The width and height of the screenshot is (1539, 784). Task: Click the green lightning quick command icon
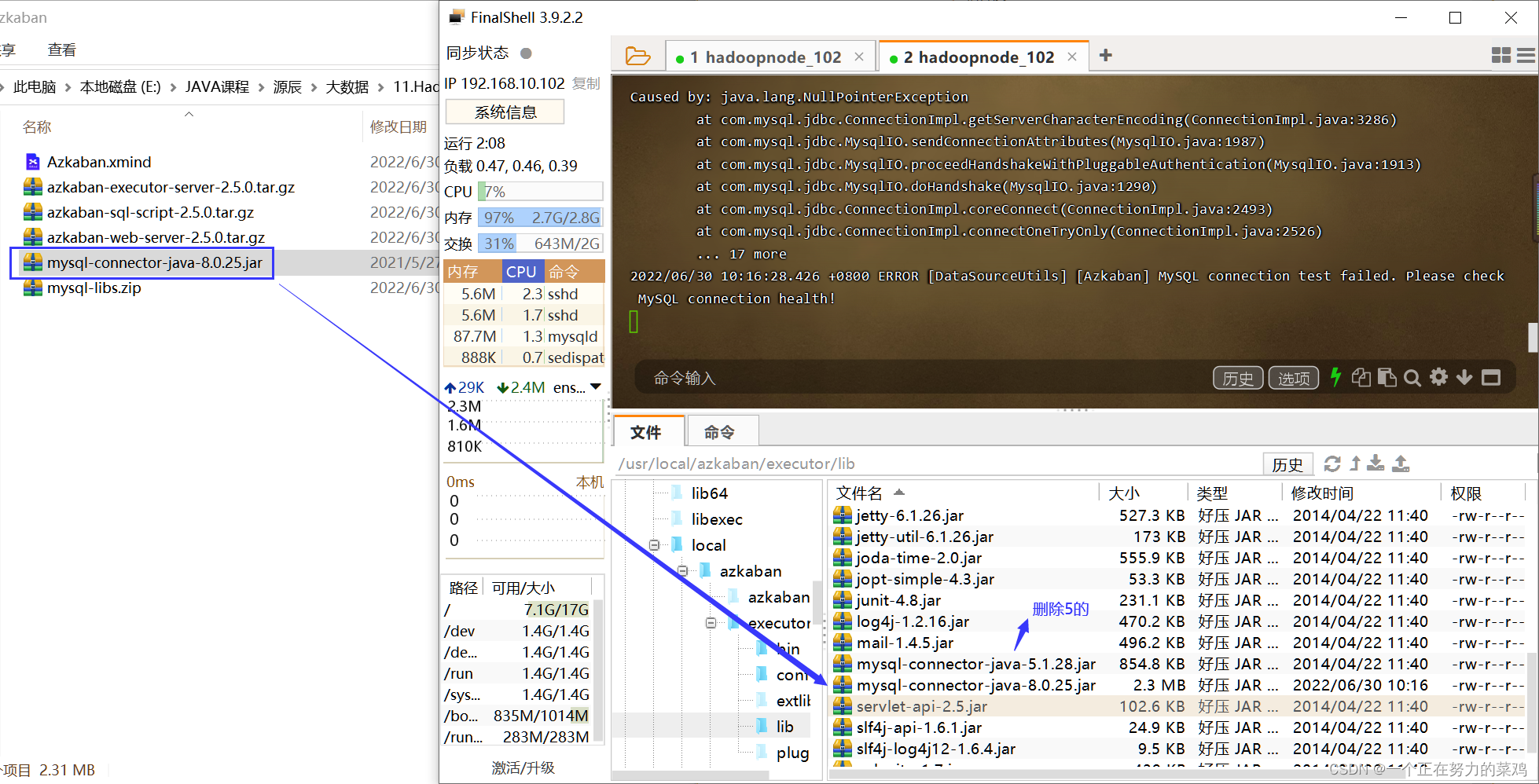tap(1335, 377)
